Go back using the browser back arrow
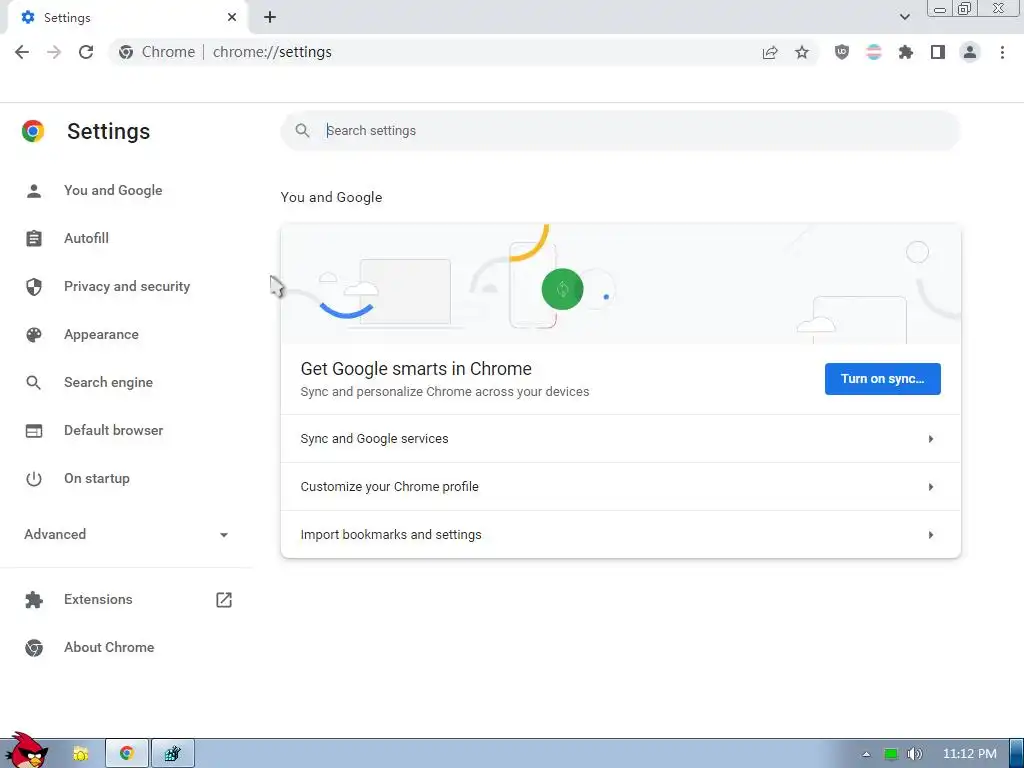 [22, 52]
